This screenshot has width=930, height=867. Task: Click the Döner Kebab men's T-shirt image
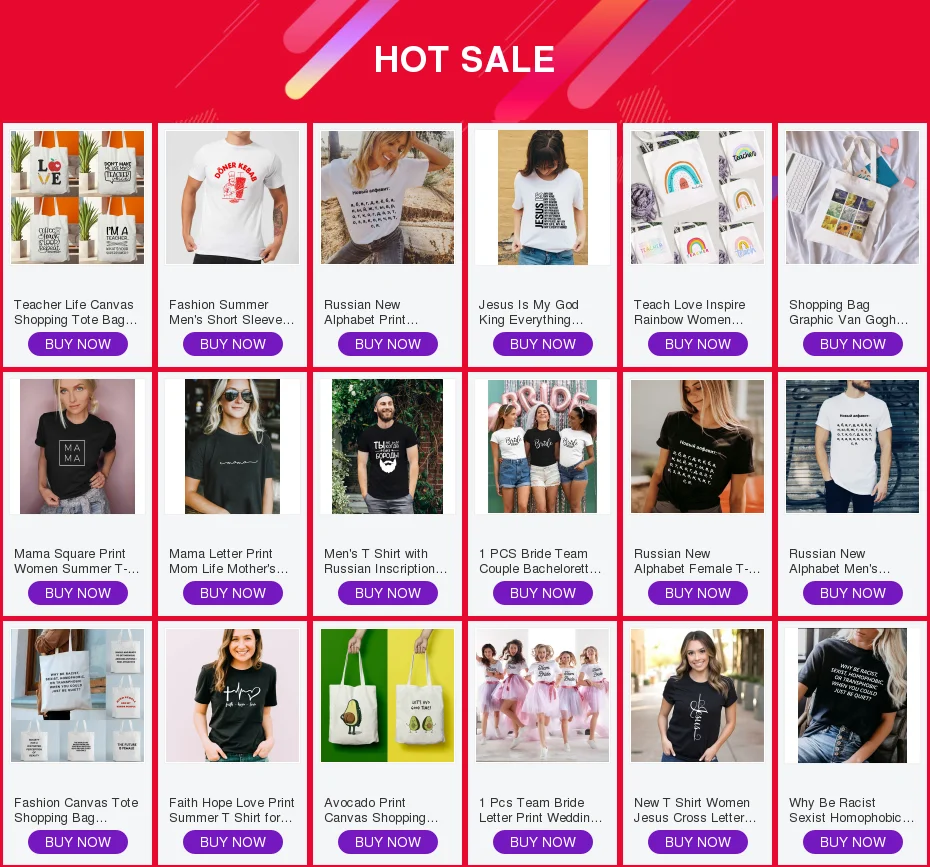pos(232,197)
